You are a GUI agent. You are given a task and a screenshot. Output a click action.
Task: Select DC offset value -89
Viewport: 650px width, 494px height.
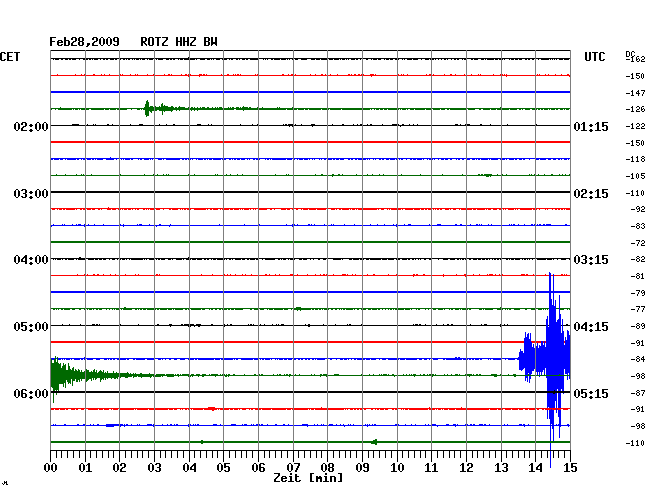click(x=638, y=327)
